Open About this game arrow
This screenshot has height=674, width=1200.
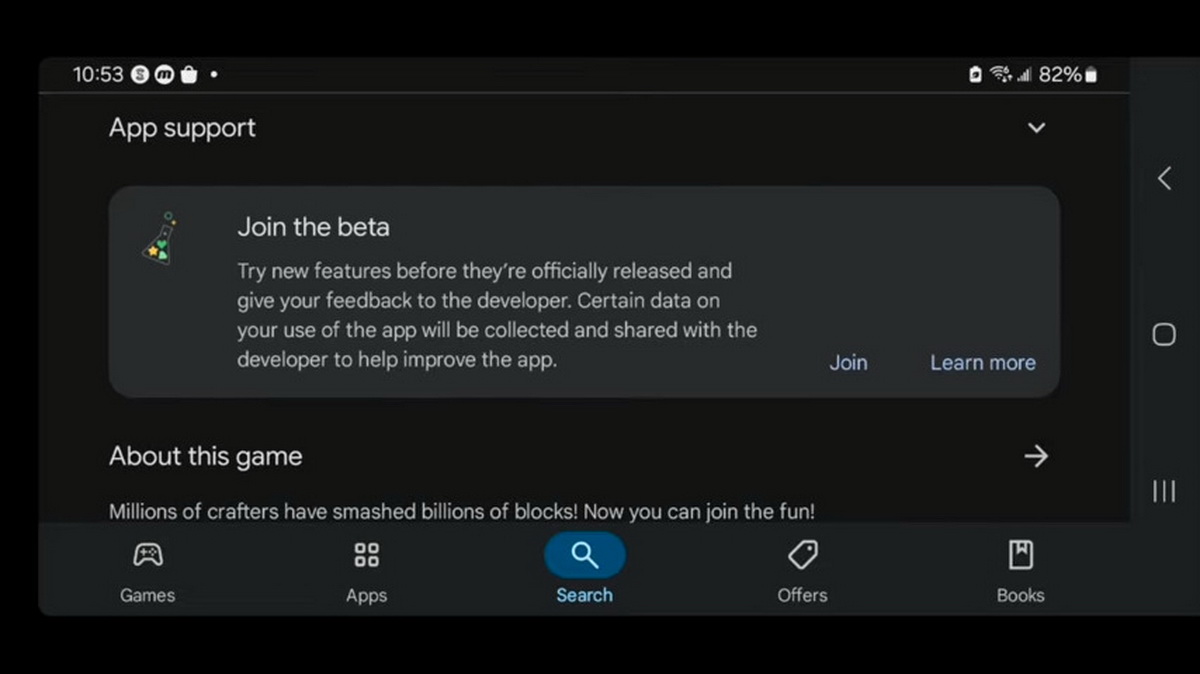point(1036,456)
